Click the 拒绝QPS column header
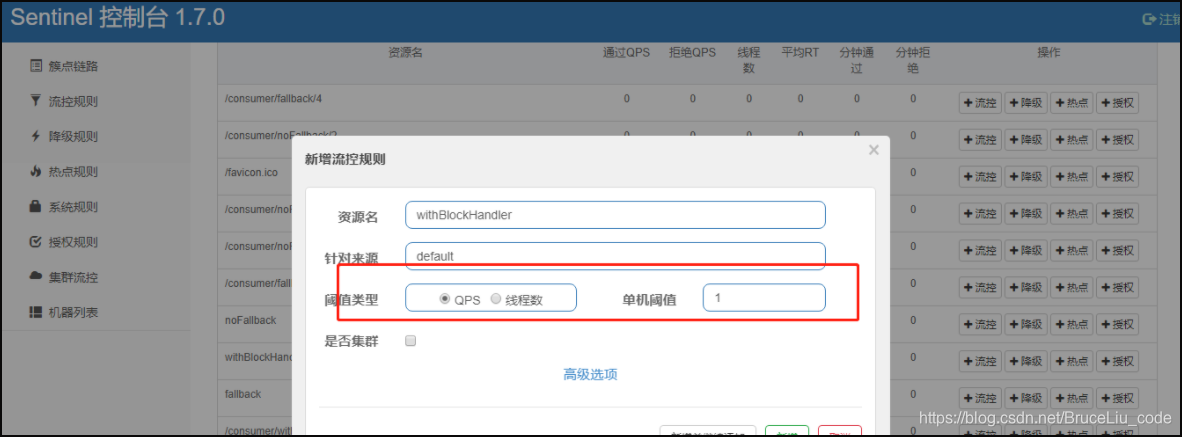Viewport: 1182px width, 437px height. coord(692,53)
